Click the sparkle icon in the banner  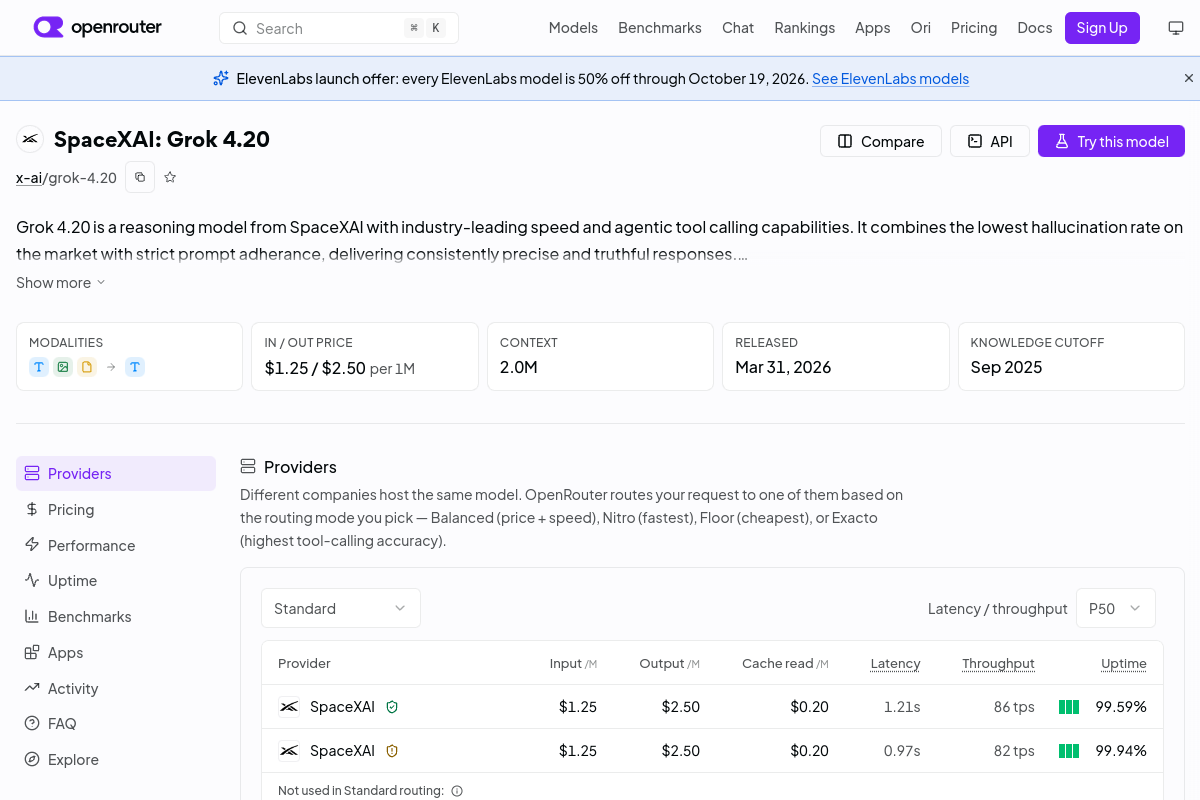[221, 78]
